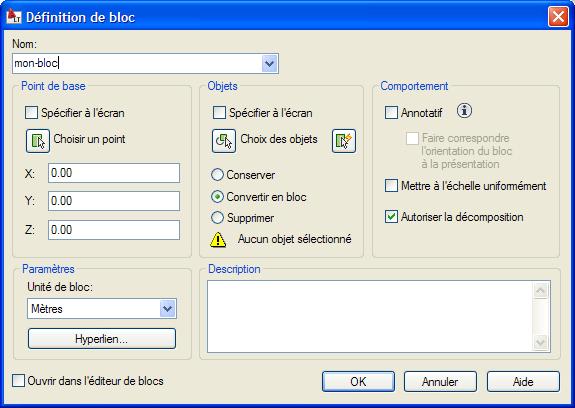Click the Annuler button

point(440,381)
